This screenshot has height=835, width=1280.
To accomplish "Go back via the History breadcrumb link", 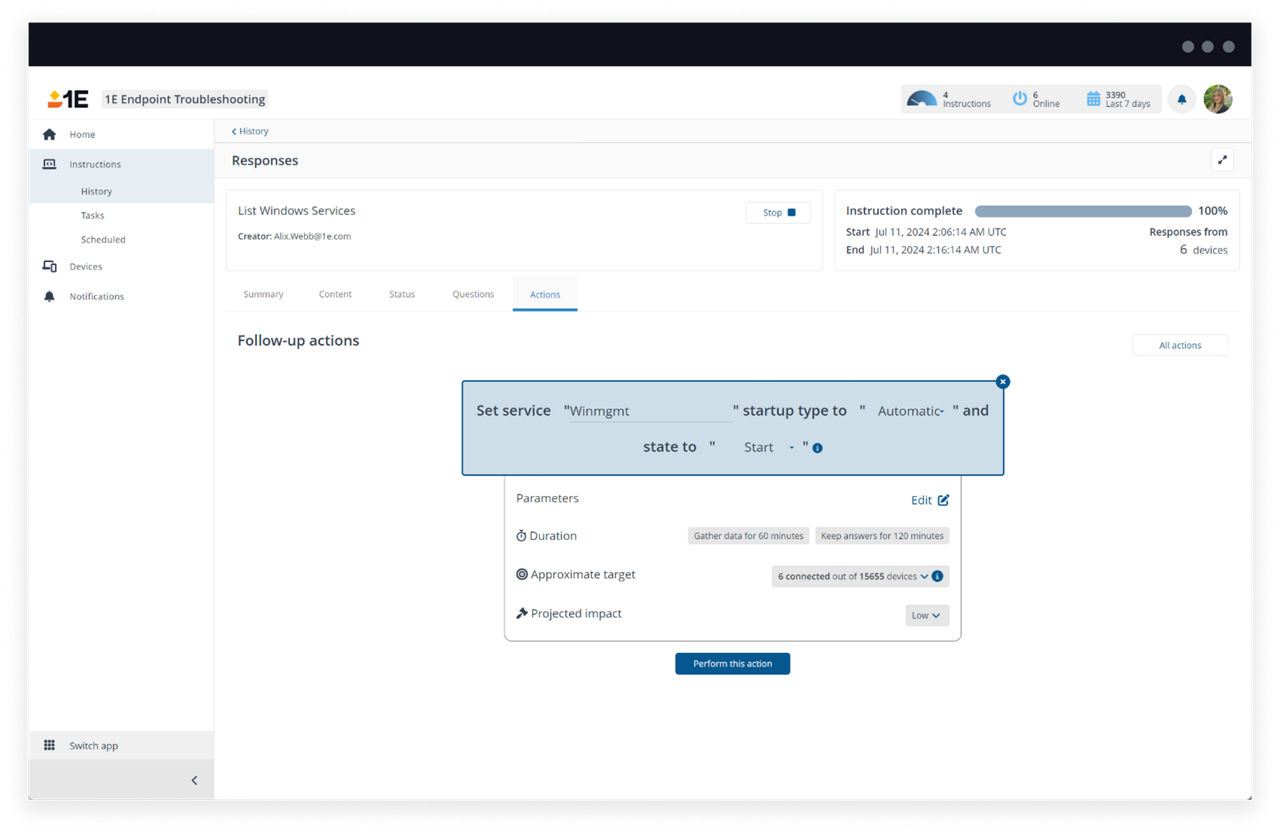I will pos(250,131).
